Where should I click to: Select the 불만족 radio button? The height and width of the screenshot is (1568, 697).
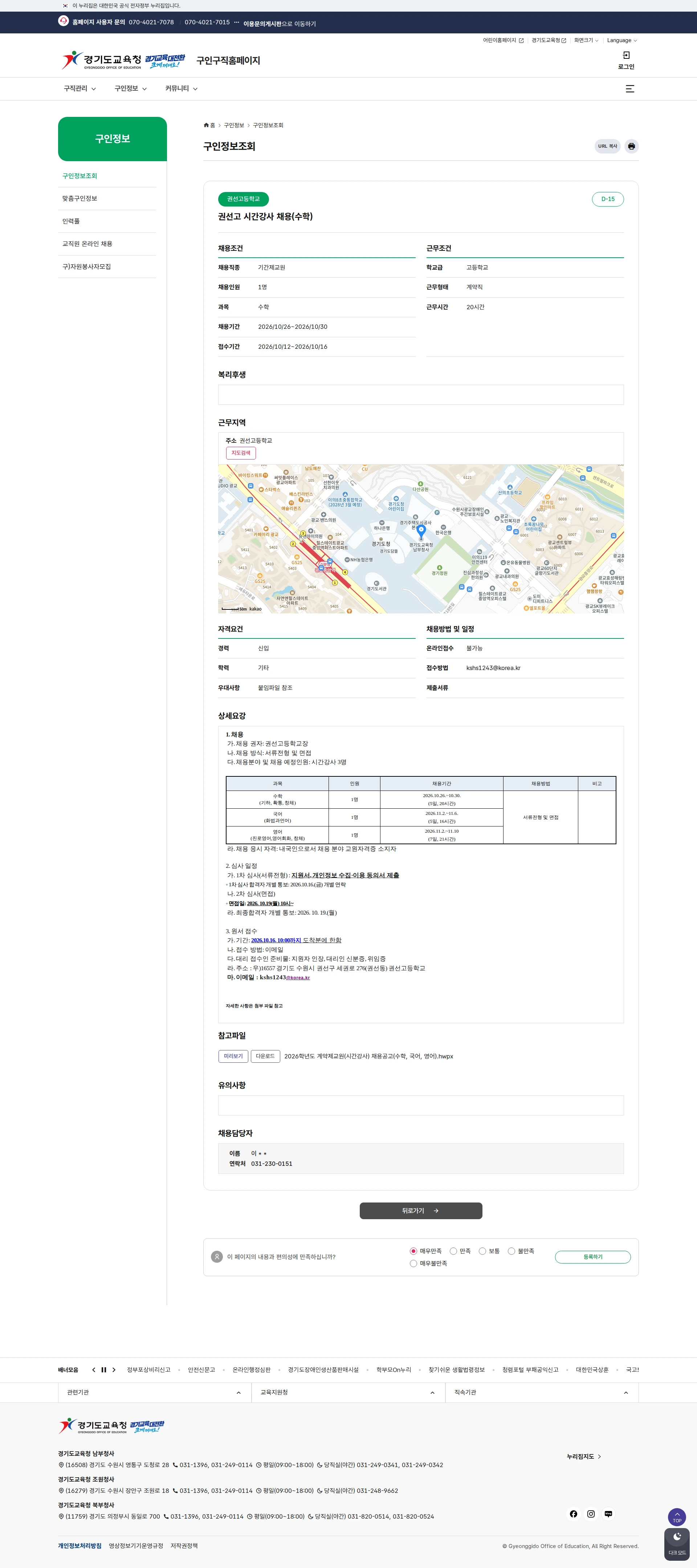tap(511, 1251)
